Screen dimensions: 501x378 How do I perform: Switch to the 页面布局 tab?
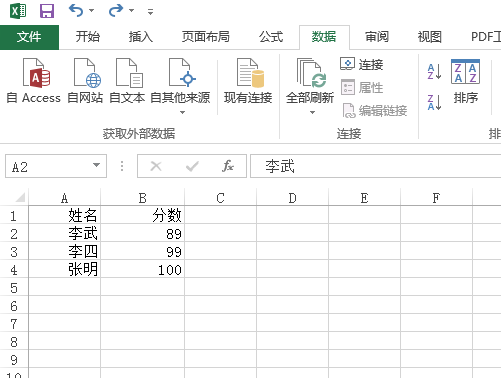click(206, 37)
